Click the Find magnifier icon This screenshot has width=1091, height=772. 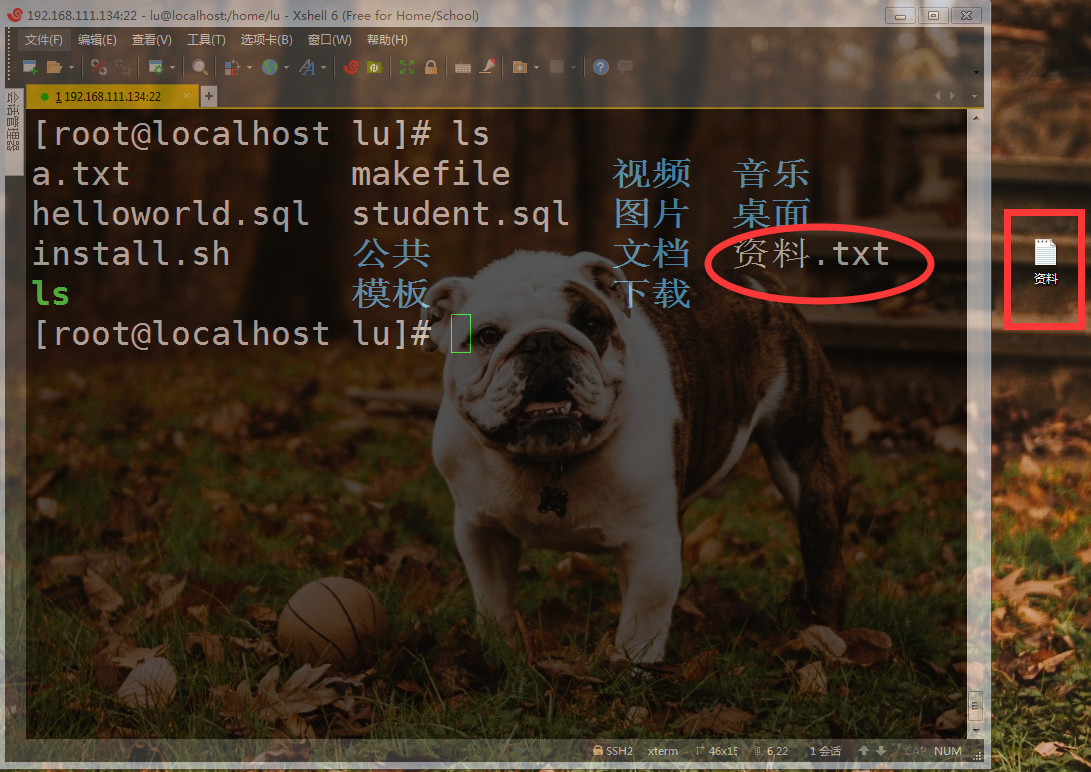coord(200,67)
